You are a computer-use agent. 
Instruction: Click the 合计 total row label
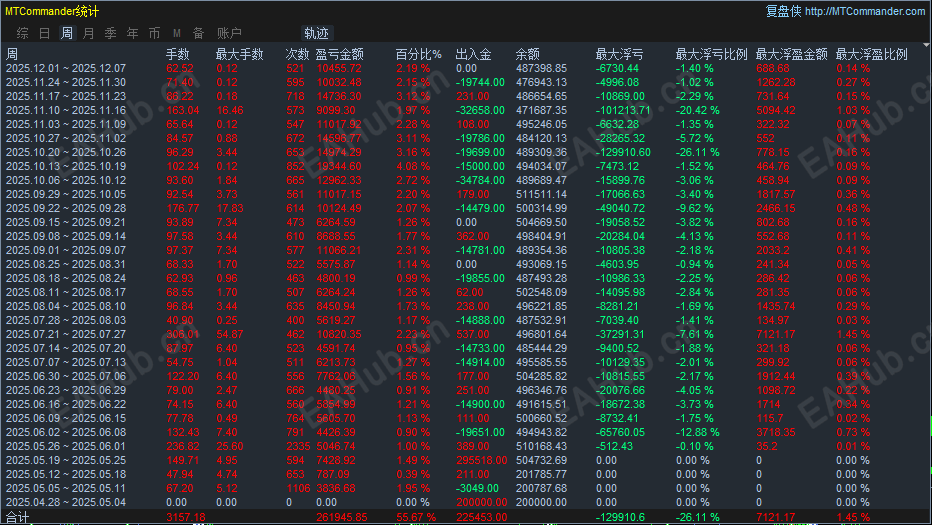tap(17, 517)
